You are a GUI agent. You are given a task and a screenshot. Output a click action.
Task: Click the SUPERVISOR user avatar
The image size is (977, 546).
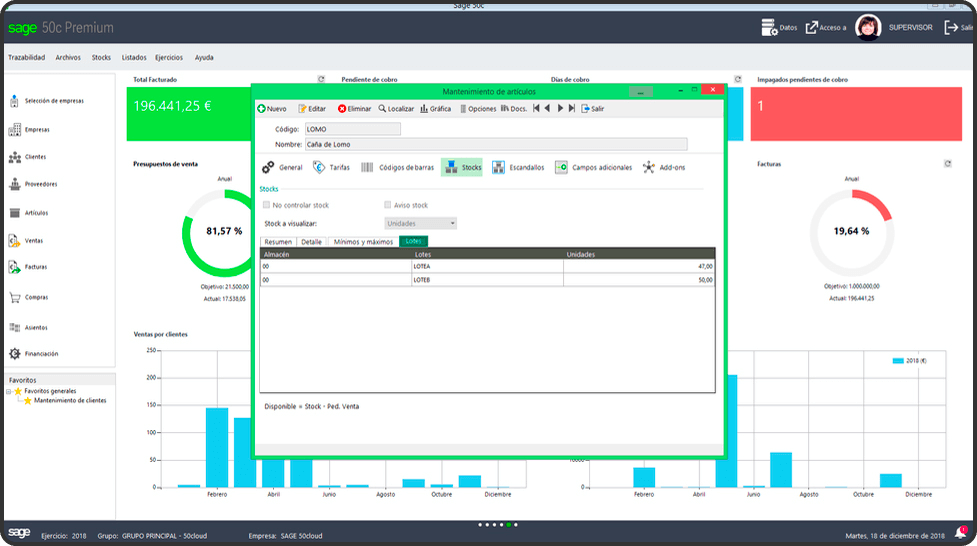[868, 27]
